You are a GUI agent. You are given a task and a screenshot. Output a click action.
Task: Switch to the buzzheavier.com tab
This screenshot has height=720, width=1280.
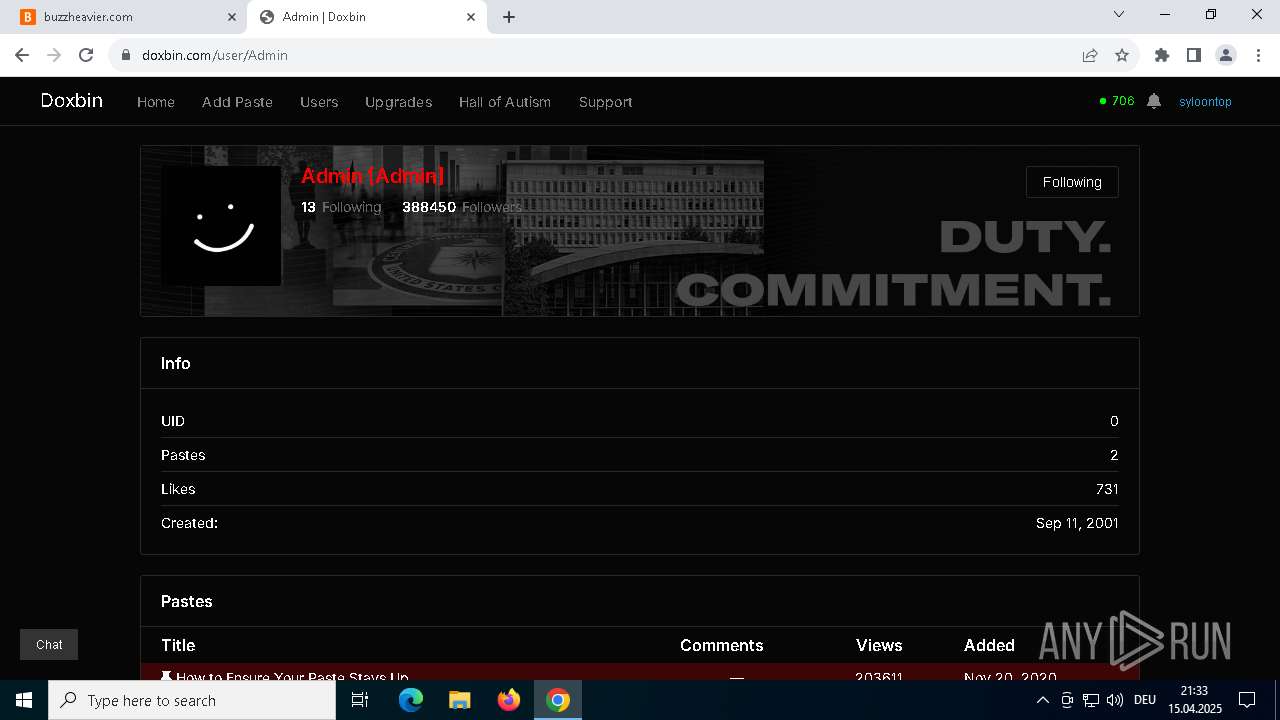pyautogui.click(x=129, y=17)
